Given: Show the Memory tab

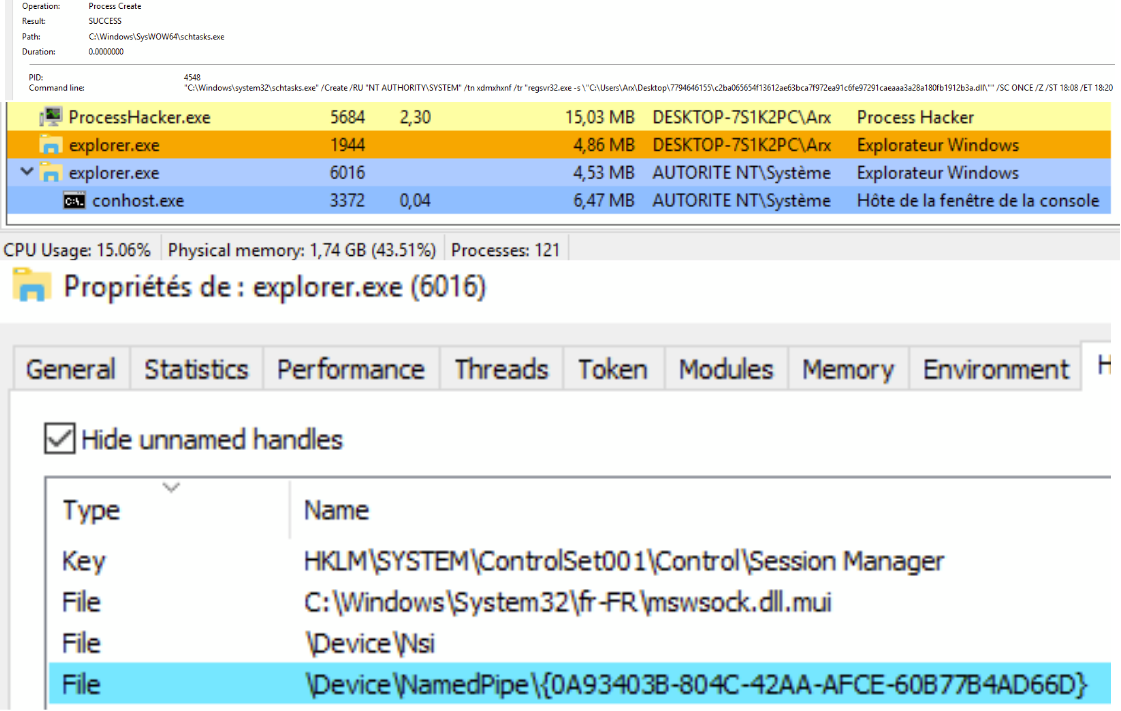Looking at the screenshot, I should coord(847,369).
